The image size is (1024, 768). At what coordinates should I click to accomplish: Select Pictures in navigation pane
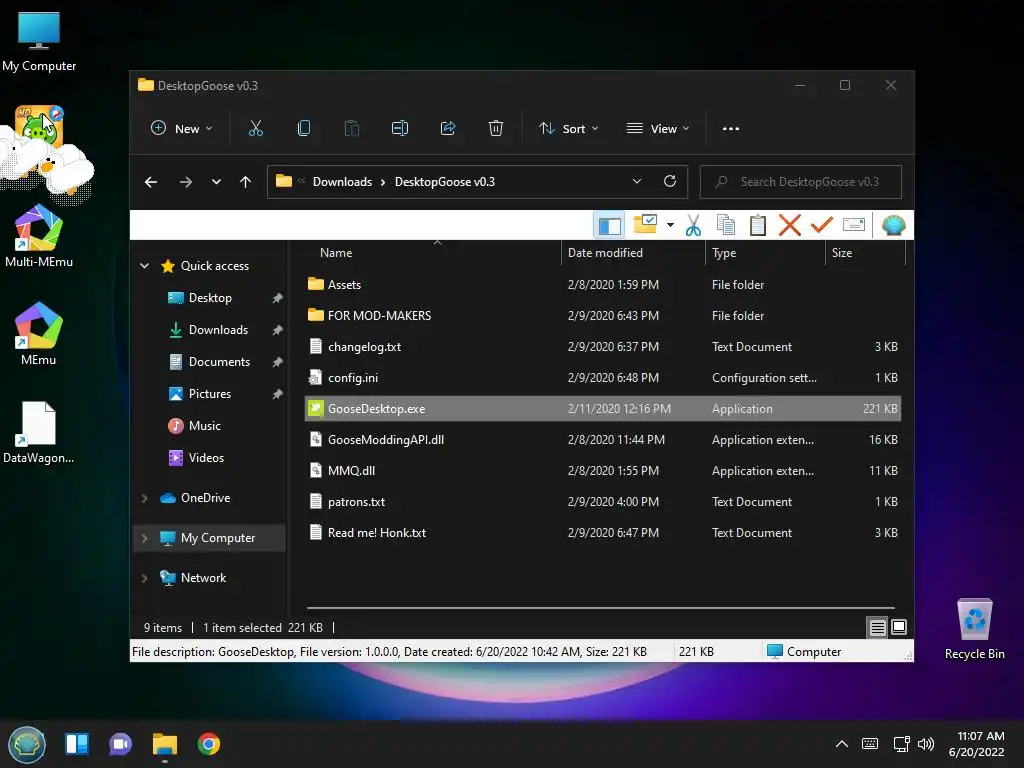point(210,394)
